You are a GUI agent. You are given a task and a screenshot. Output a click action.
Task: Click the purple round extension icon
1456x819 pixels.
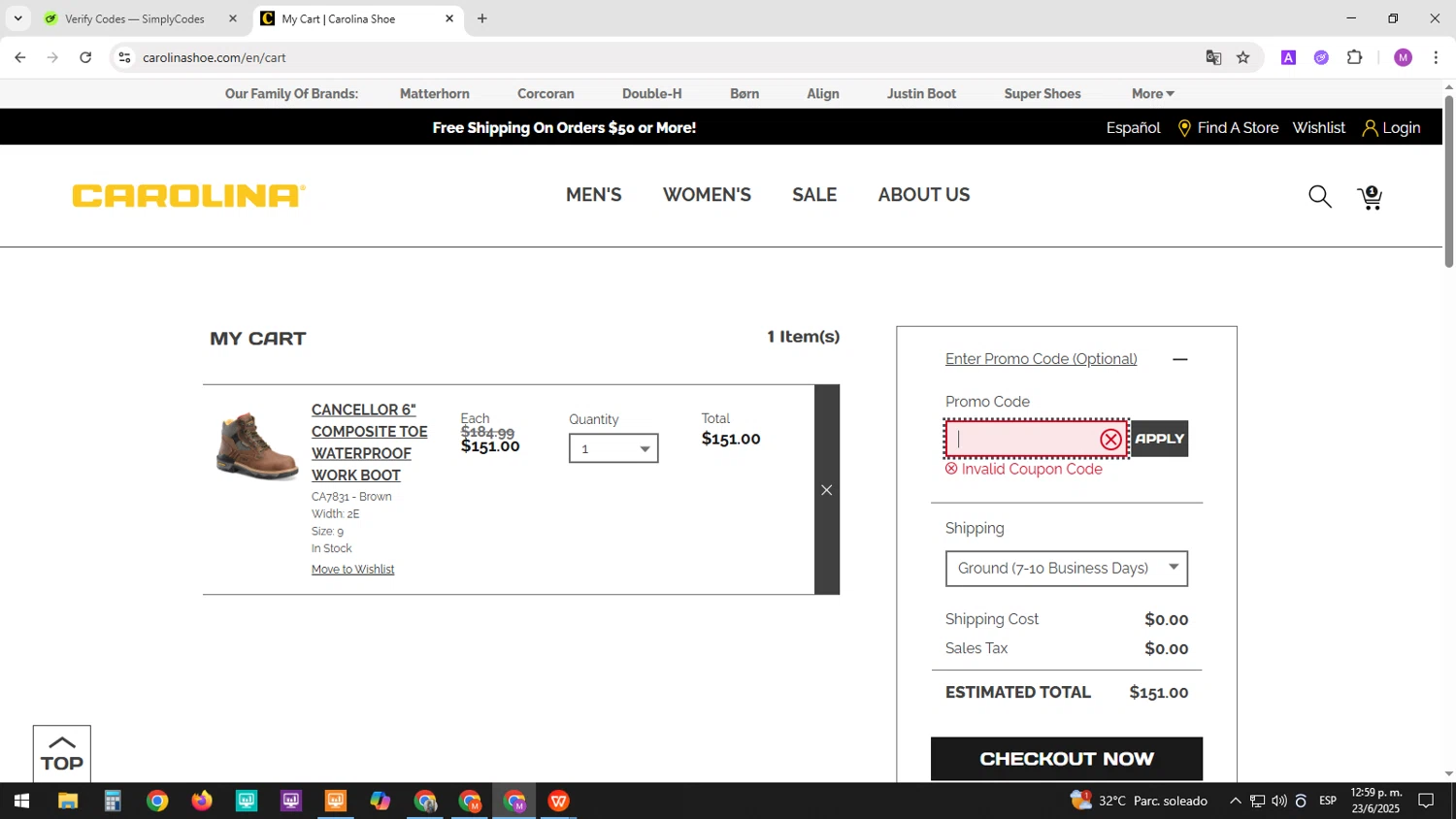1321,57
